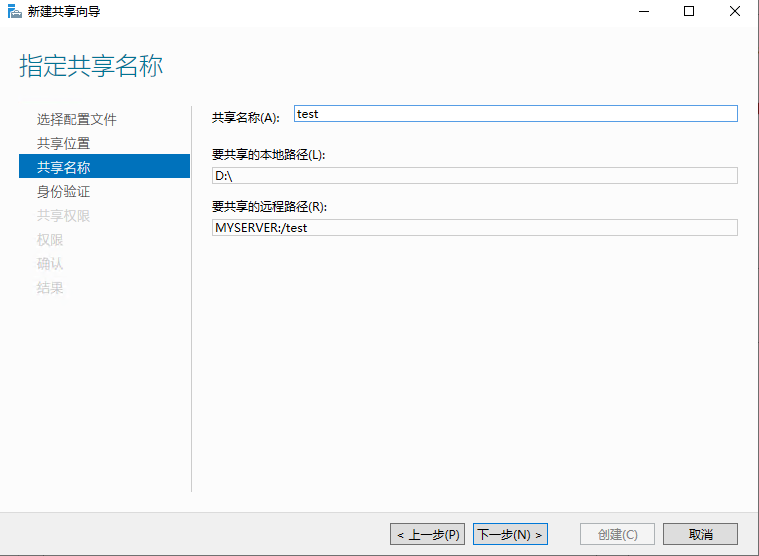759x556 pixels.
Task: Click the greyed-out 共享权限 step
Action: tap(63, 215)
